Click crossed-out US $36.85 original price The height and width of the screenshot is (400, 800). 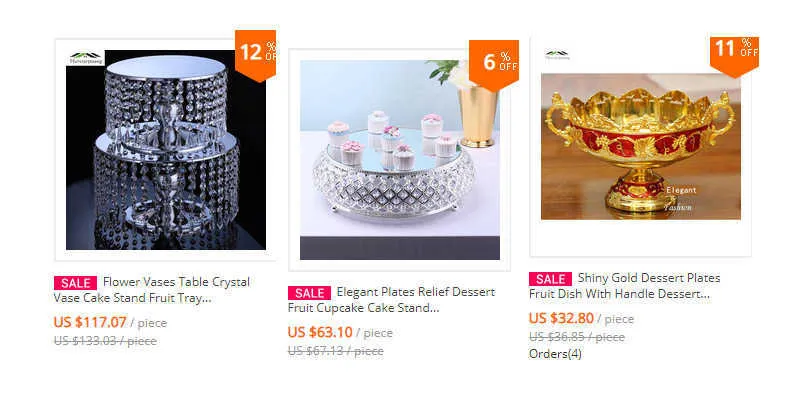pos(577,337)
